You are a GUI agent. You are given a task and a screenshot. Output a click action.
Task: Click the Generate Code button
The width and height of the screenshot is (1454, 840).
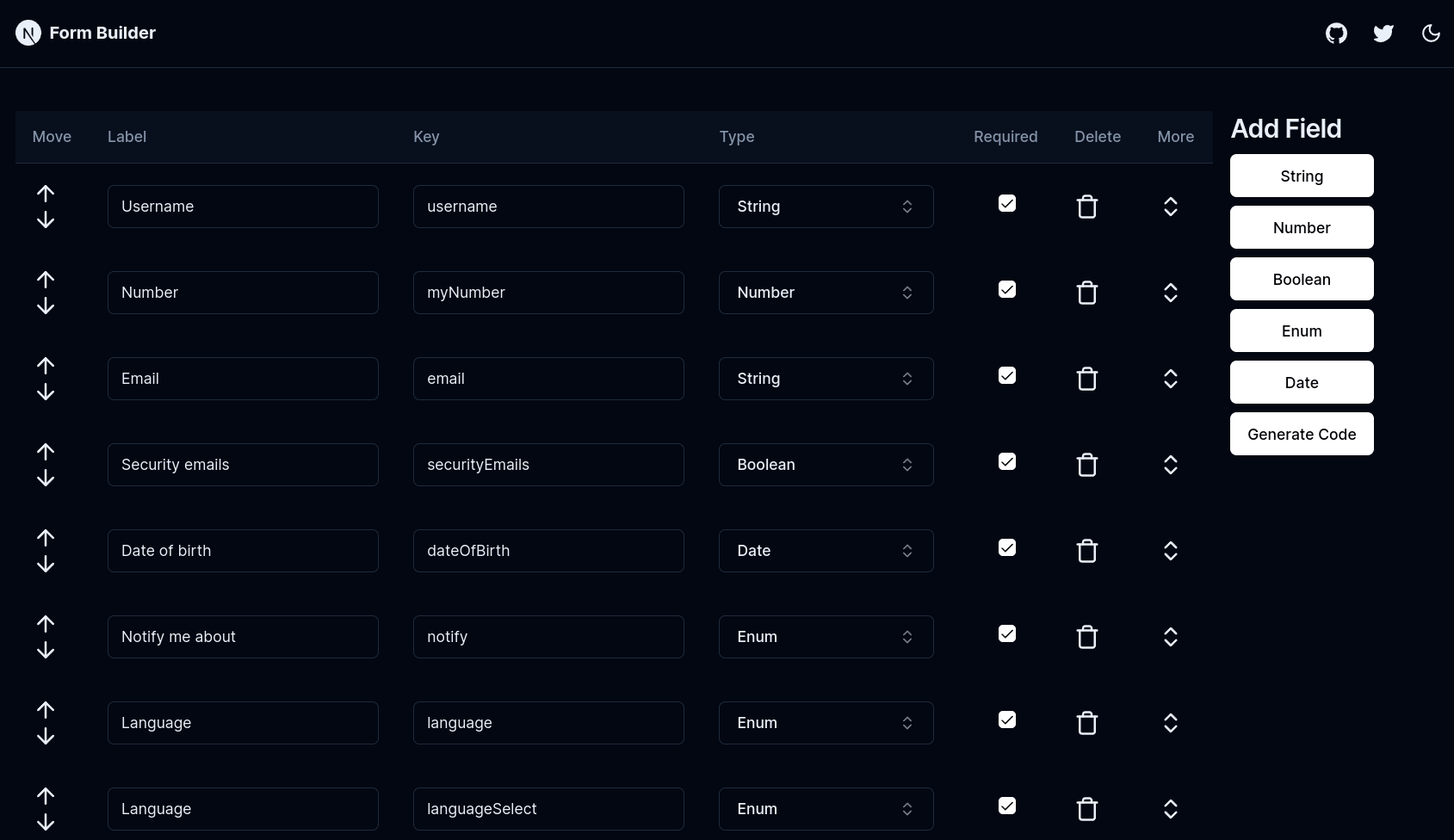1302,434
